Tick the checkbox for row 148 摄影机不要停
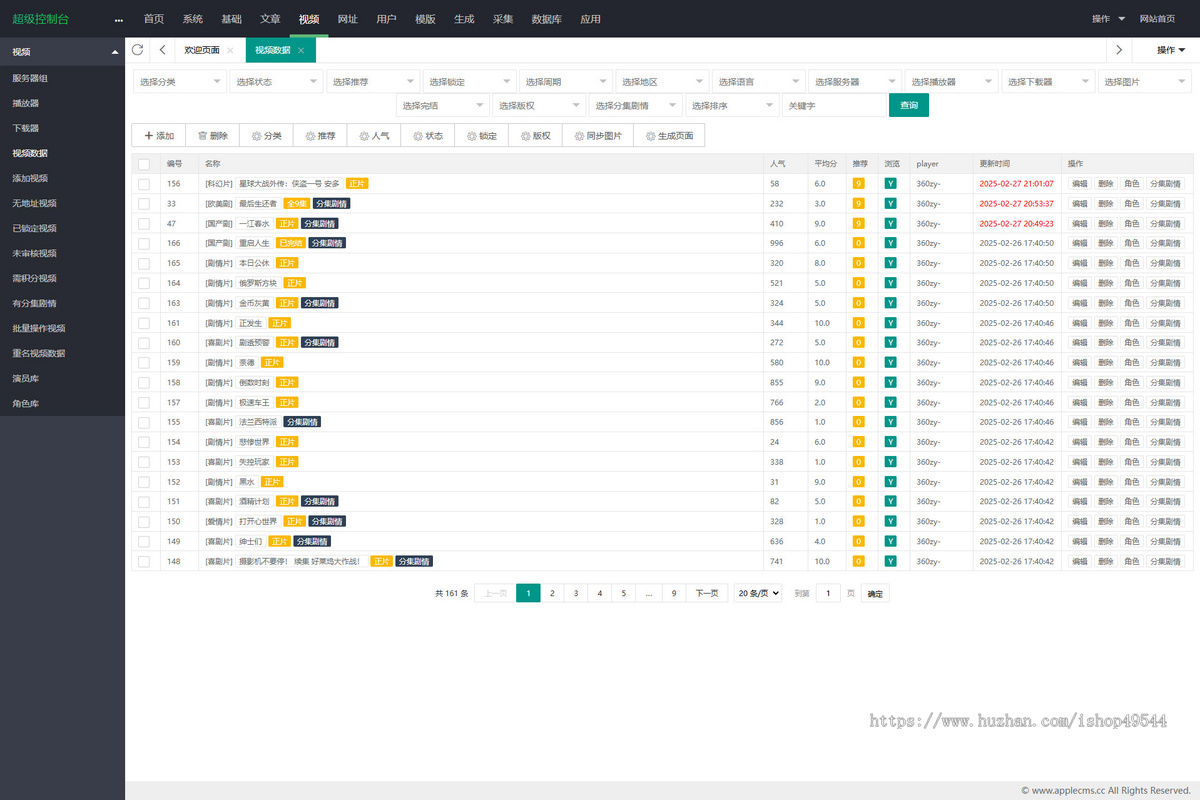This screenshot has width=1200, height=800. [144, 561]
